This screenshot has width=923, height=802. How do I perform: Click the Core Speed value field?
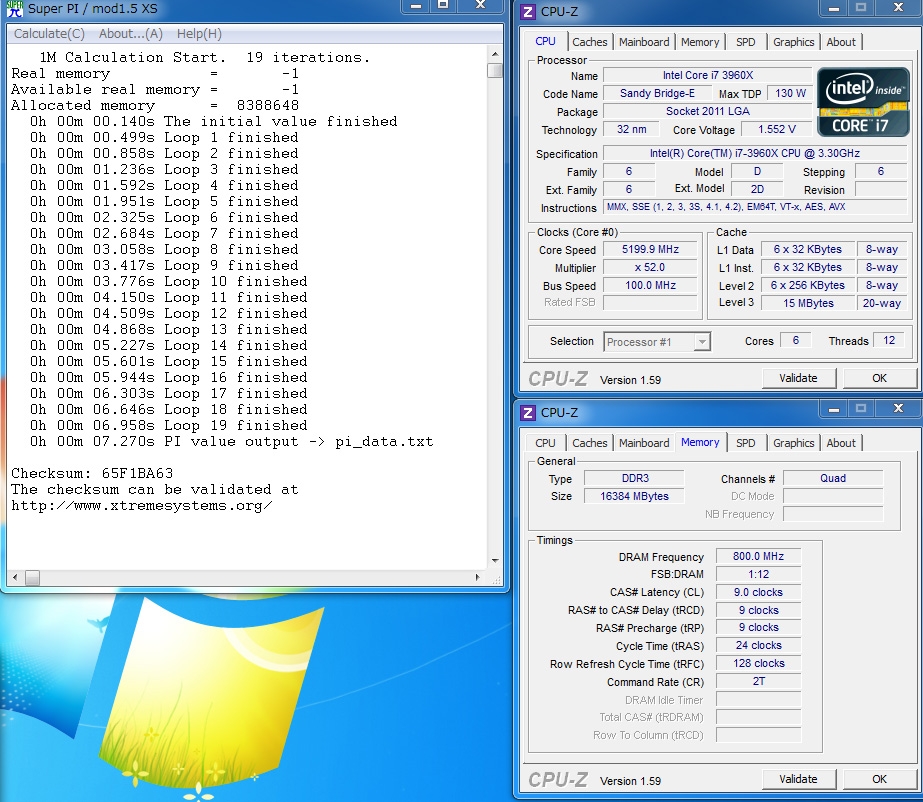click(x=652, y=250)
